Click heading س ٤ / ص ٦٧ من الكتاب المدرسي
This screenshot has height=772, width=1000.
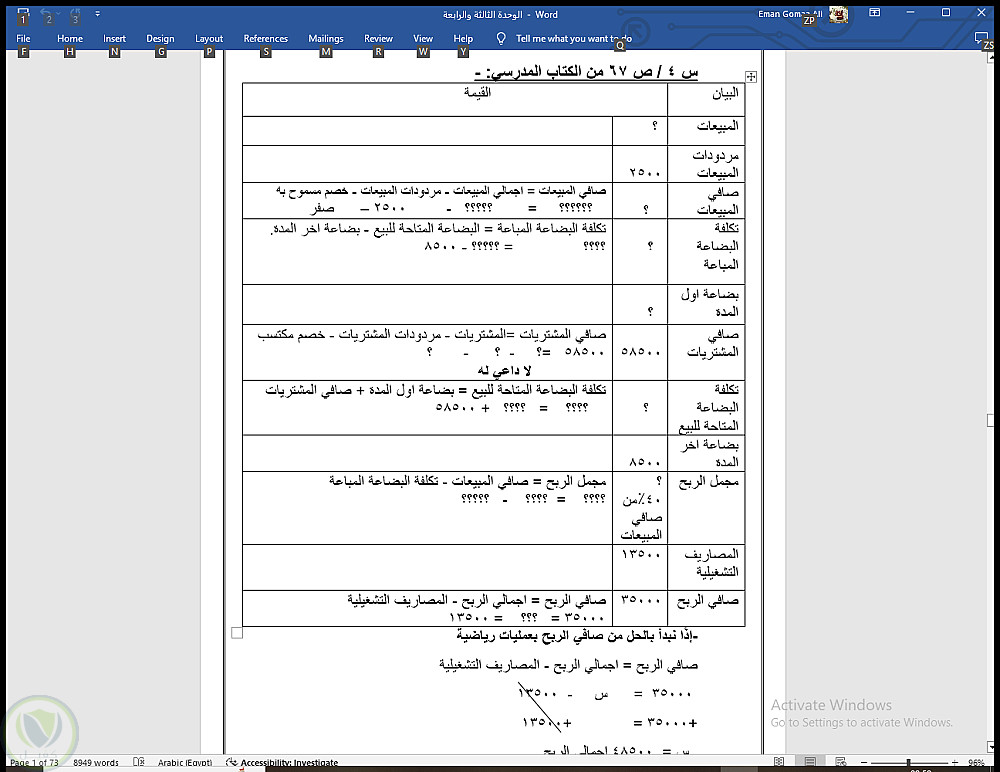click(586, 71)
